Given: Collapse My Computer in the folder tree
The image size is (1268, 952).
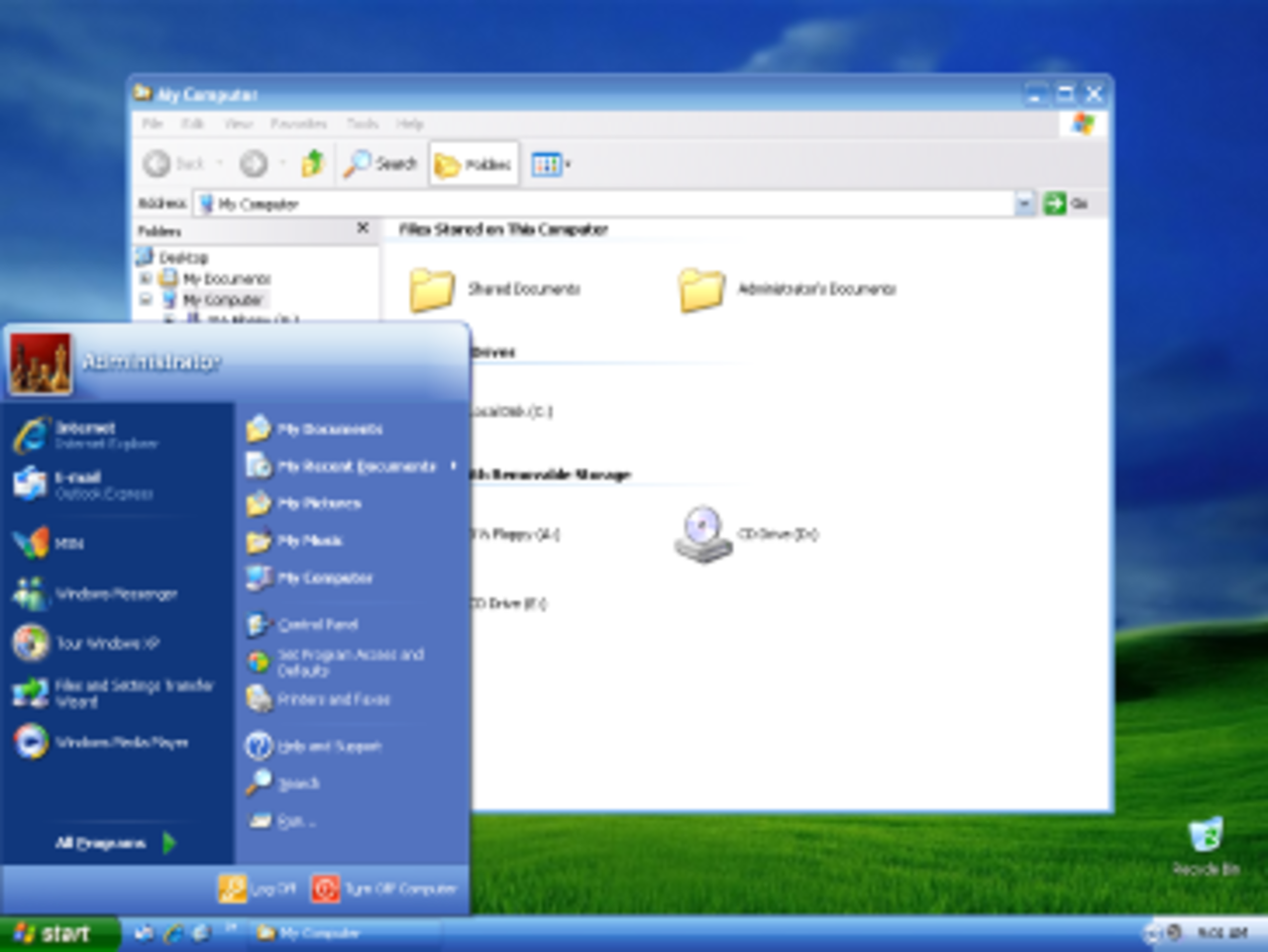Looking at the screenshot, I should pos(146,299).
